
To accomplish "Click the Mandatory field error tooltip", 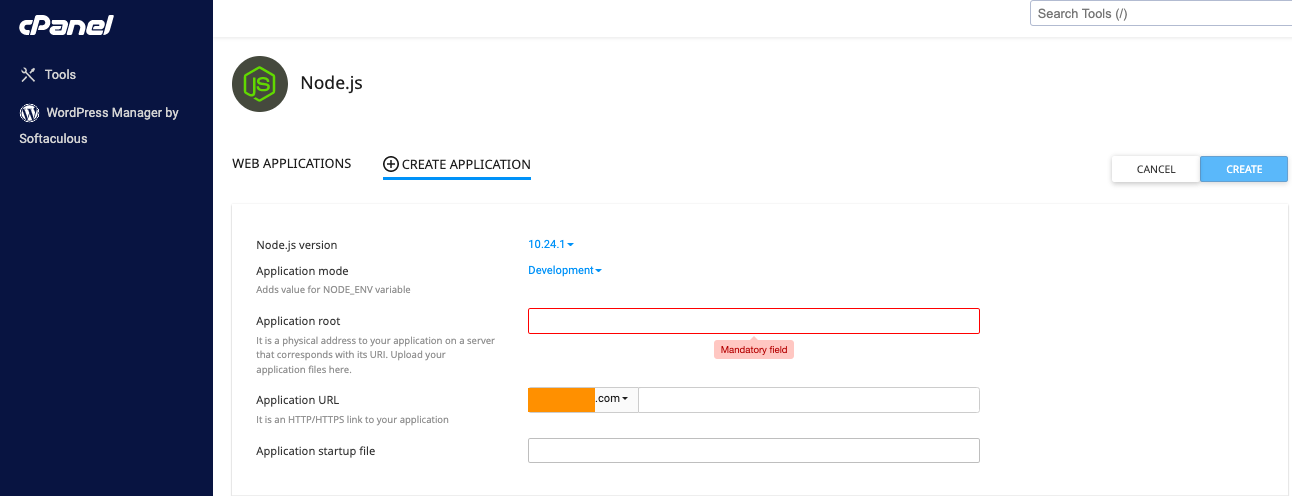I will 754,350.
